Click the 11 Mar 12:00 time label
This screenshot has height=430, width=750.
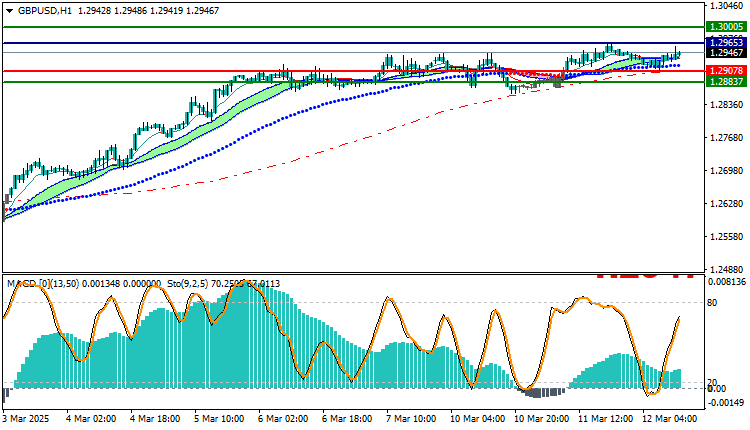[x=606, y=419]
